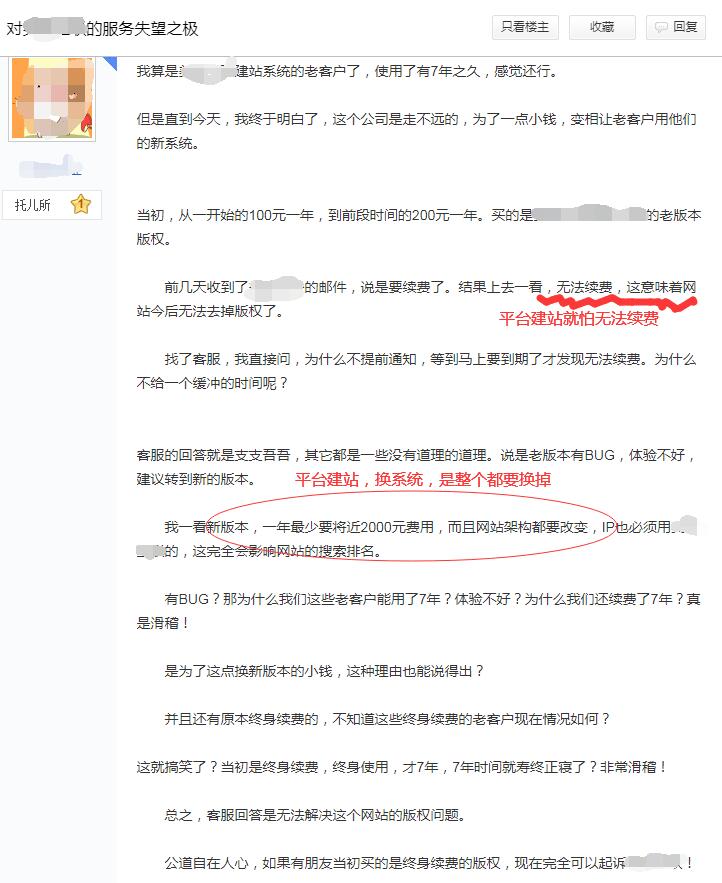Viewport: 722px width, 883px height.
Task: Open the blurred username under the avatar
Action: click(x=51, y=166)
